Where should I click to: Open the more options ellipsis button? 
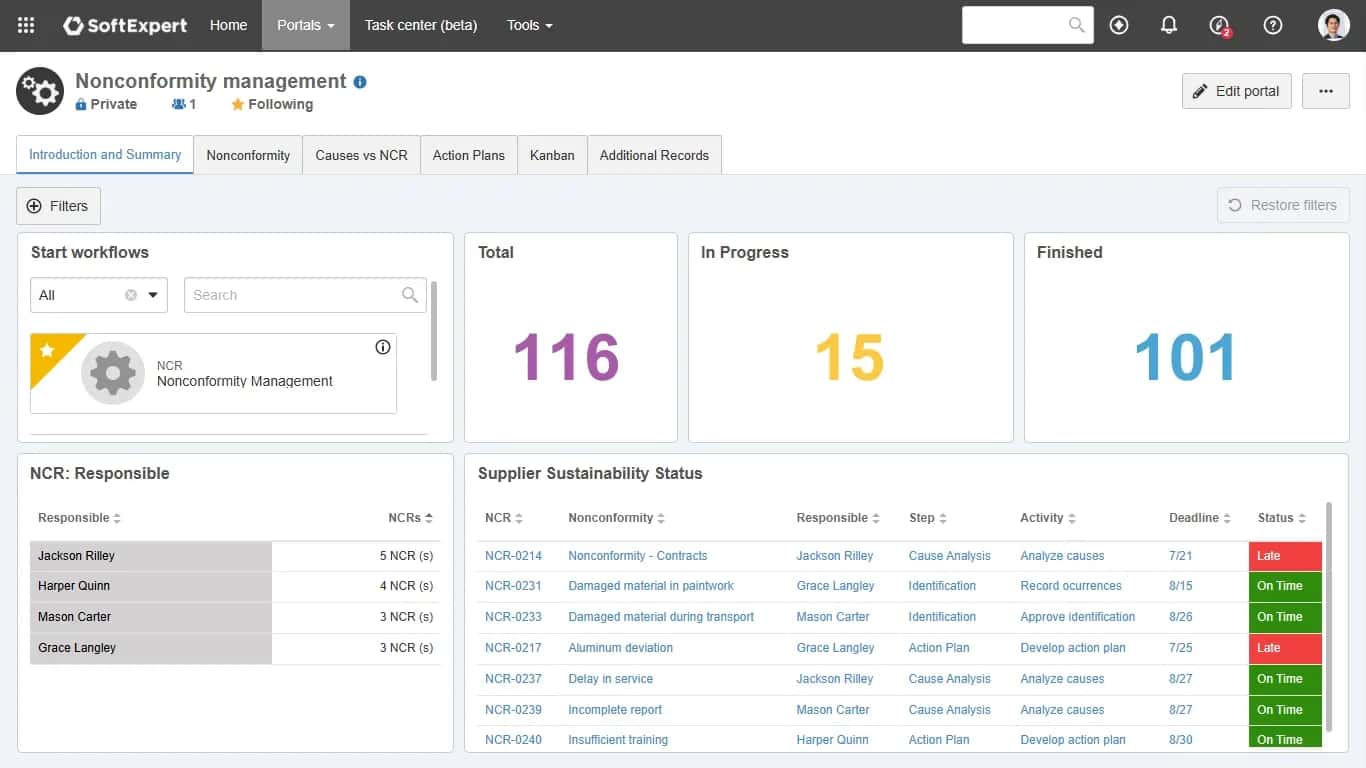(x=1326, y=91)
